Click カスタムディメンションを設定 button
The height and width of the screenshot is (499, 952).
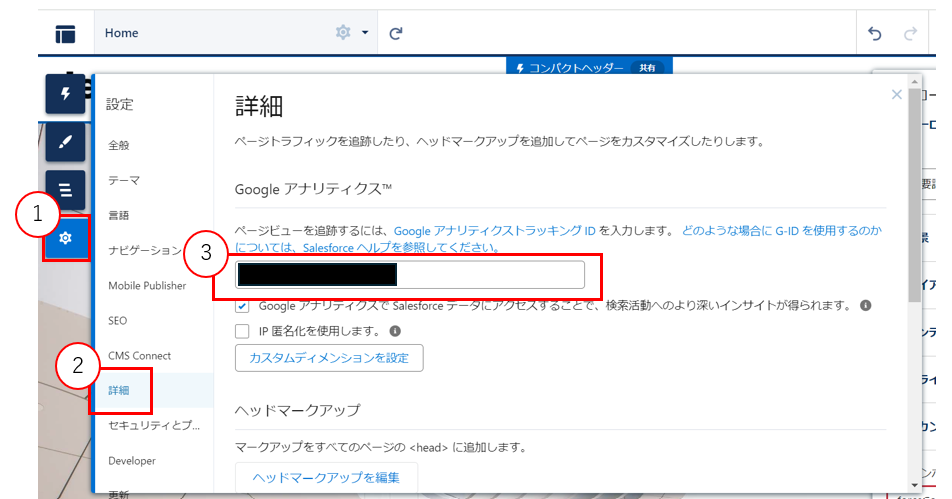(329, 358)
